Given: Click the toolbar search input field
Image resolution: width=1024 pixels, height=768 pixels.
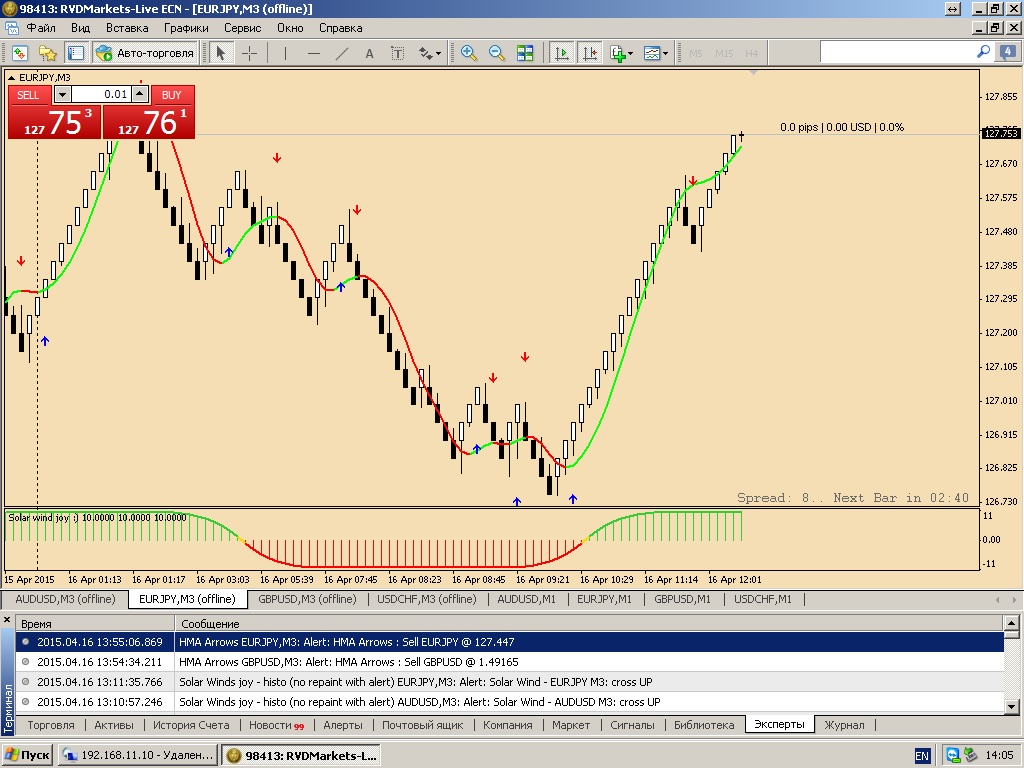Looking at the screenshot, I should [x=897, y=52].
